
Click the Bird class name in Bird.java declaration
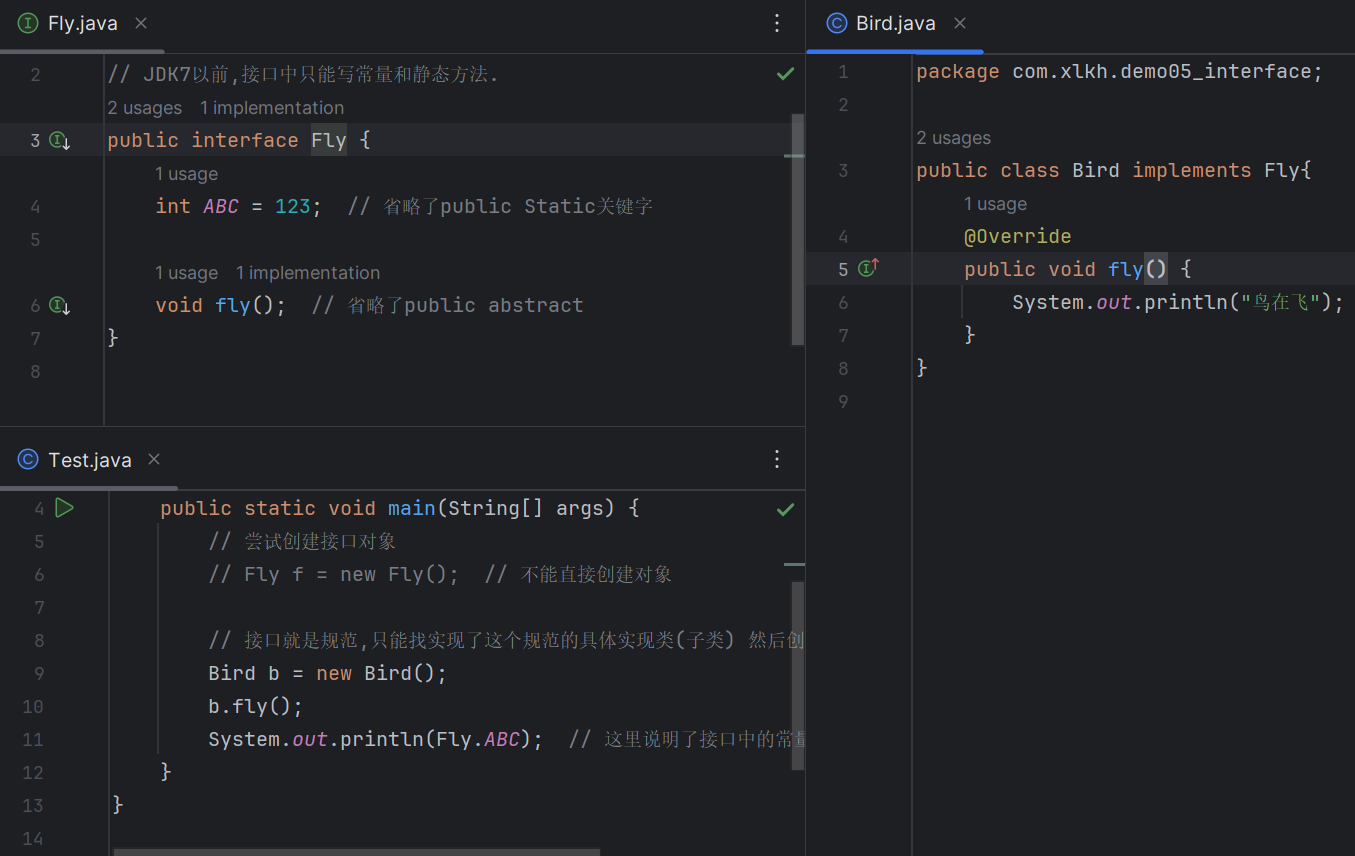tap(1096, 170)
